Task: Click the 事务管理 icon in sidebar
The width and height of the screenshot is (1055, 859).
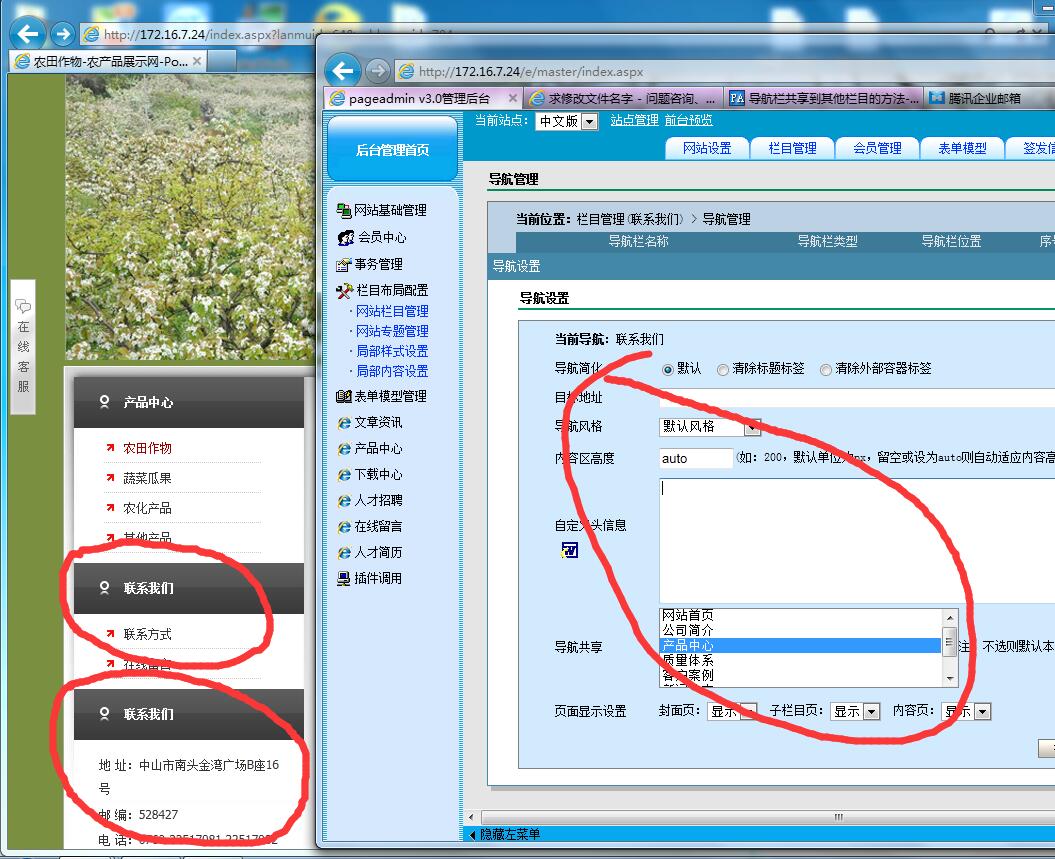Action: click(x=344, y=265)
